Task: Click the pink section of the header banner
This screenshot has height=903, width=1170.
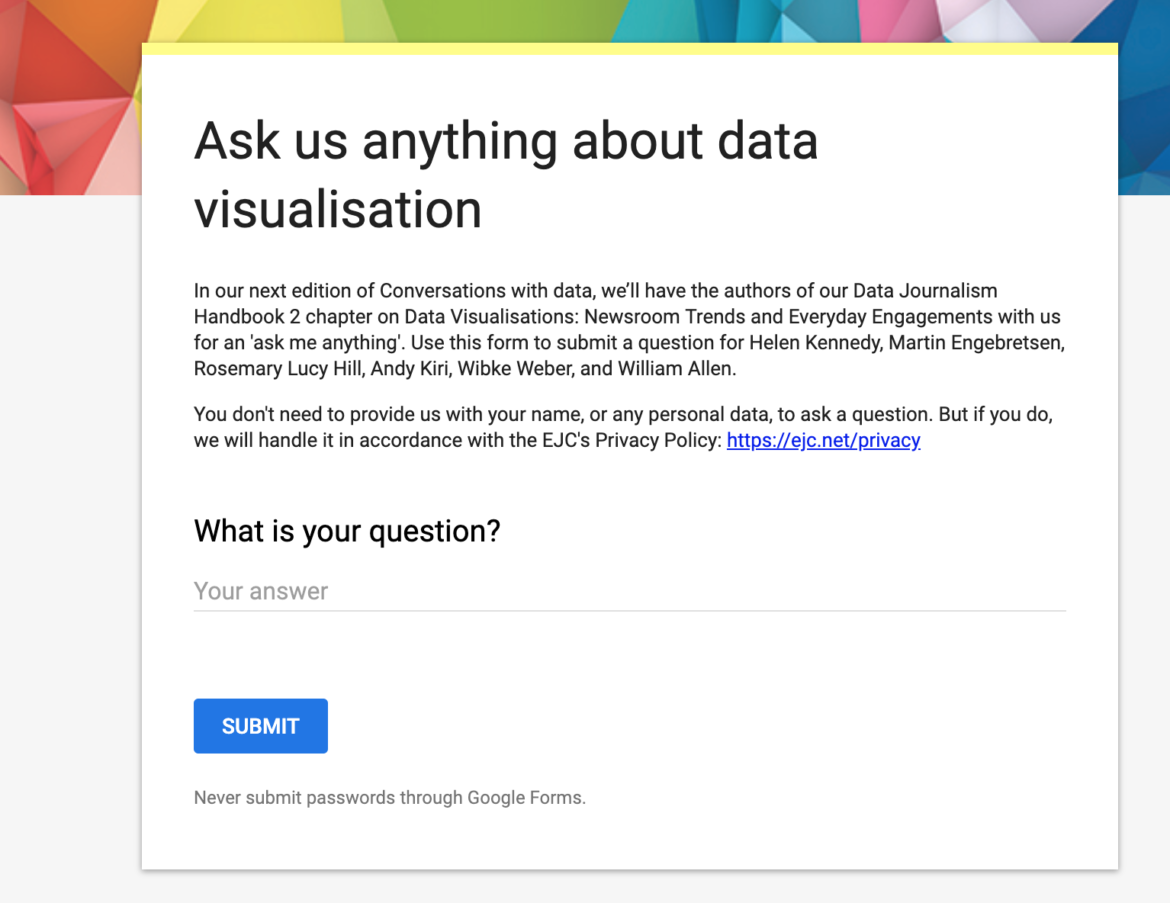Action: 895,20
